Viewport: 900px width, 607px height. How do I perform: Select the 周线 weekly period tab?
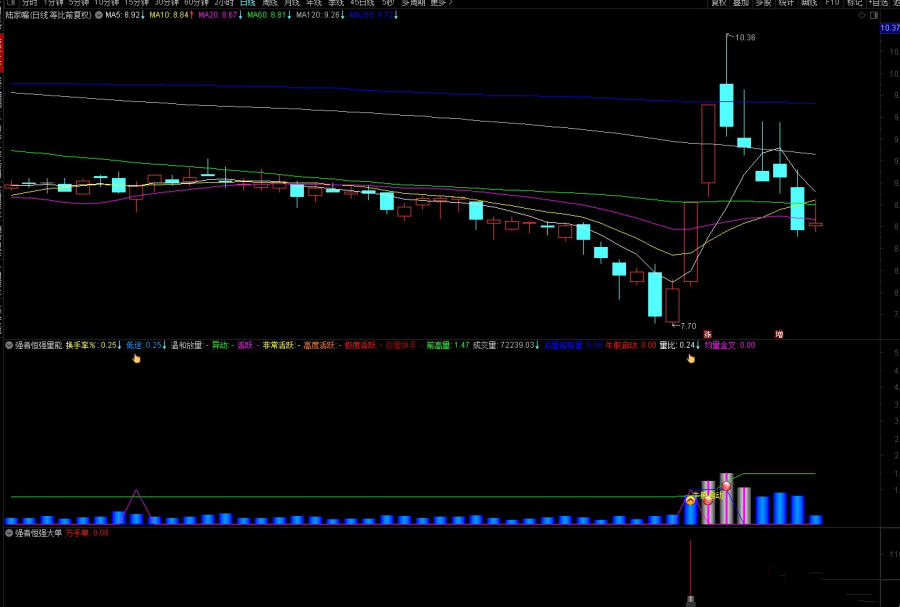268,4
